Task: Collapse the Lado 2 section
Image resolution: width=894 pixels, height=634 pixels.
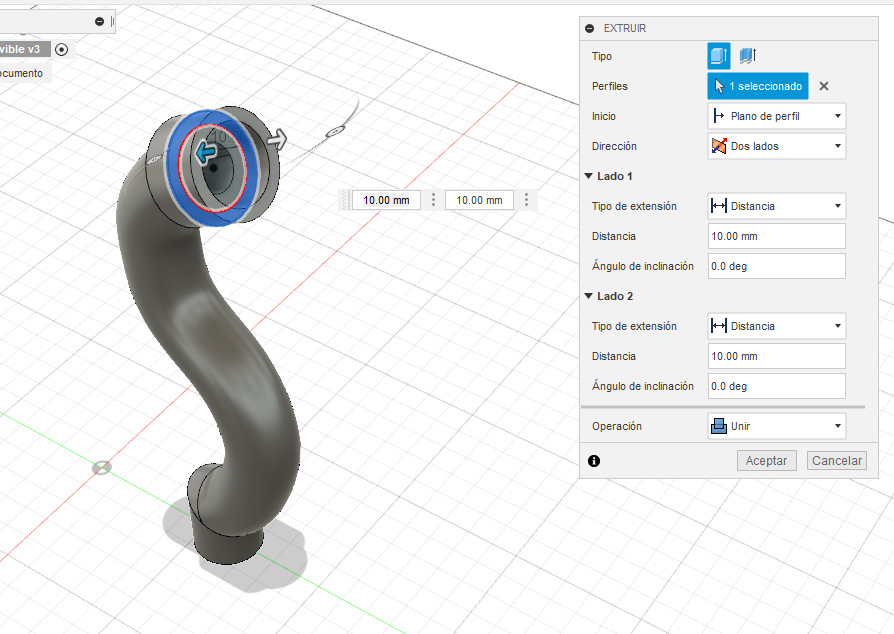Action: pos(589,296)
